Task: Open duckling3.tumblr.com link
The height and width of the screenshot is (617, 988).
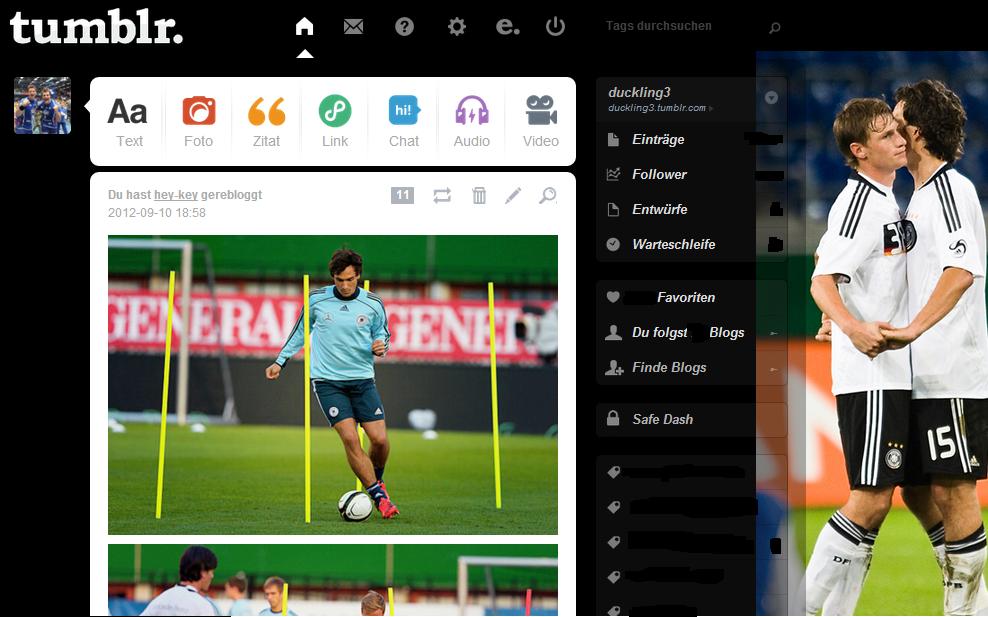Action: tap(657, 108)
